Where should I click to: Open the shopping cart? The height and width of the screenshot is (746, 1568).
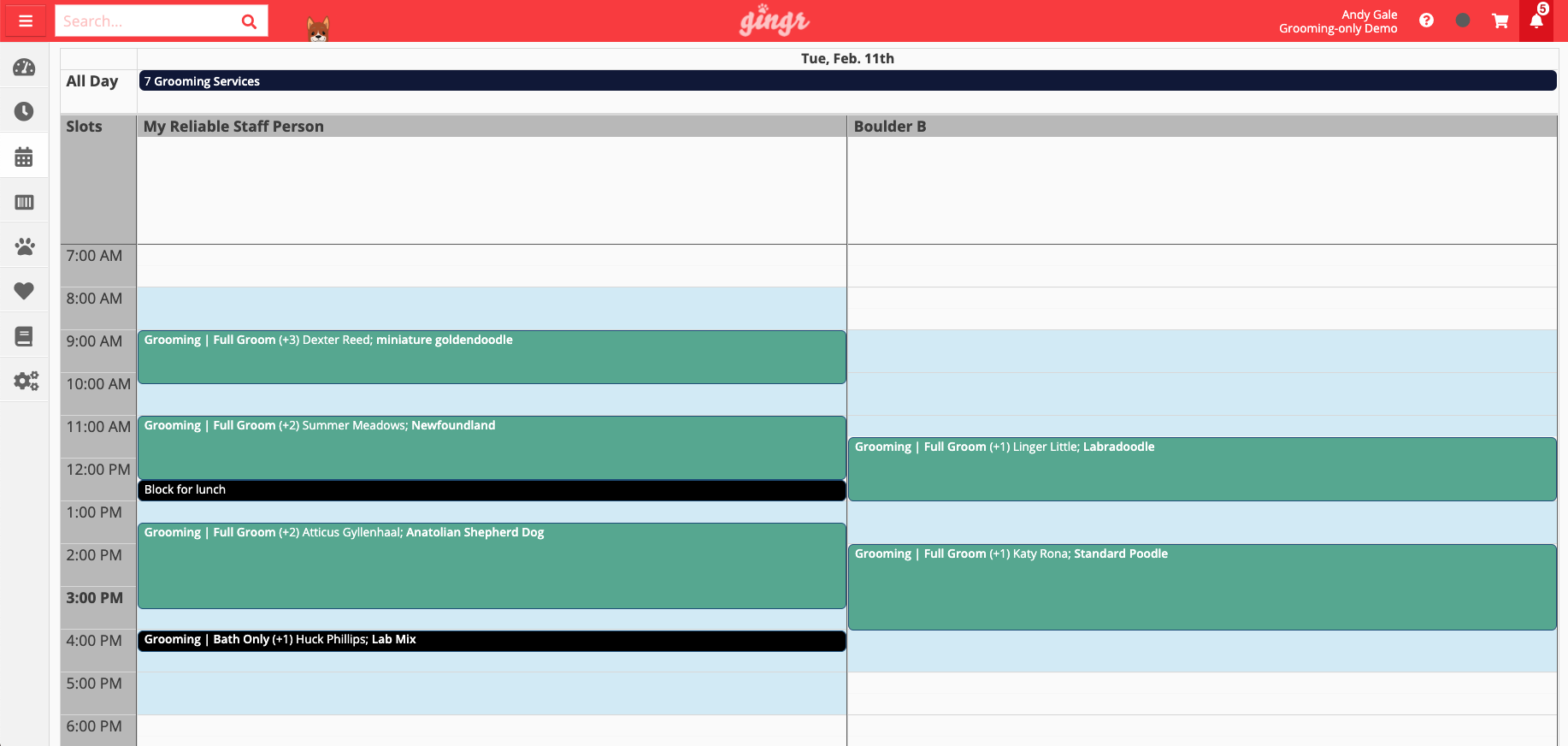tap(1500, 21)
